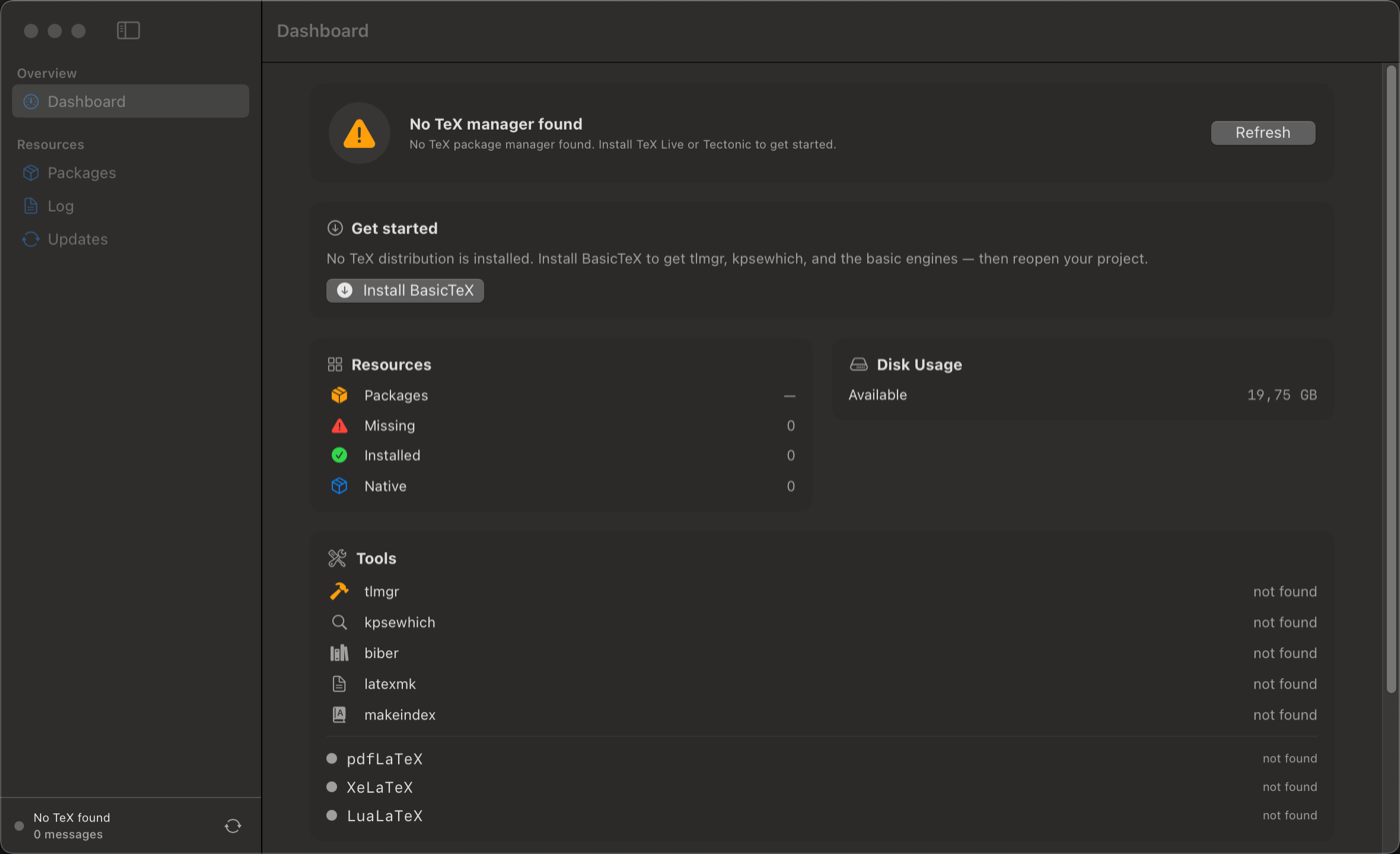
Task: Click the blue Native cube icon
Action: (339, 486)
